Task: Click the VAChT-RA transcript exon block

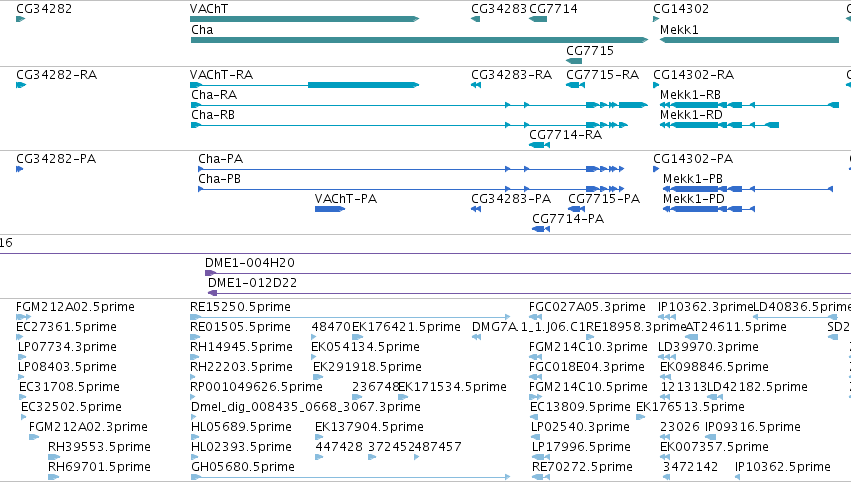Action: coord(364,85)
